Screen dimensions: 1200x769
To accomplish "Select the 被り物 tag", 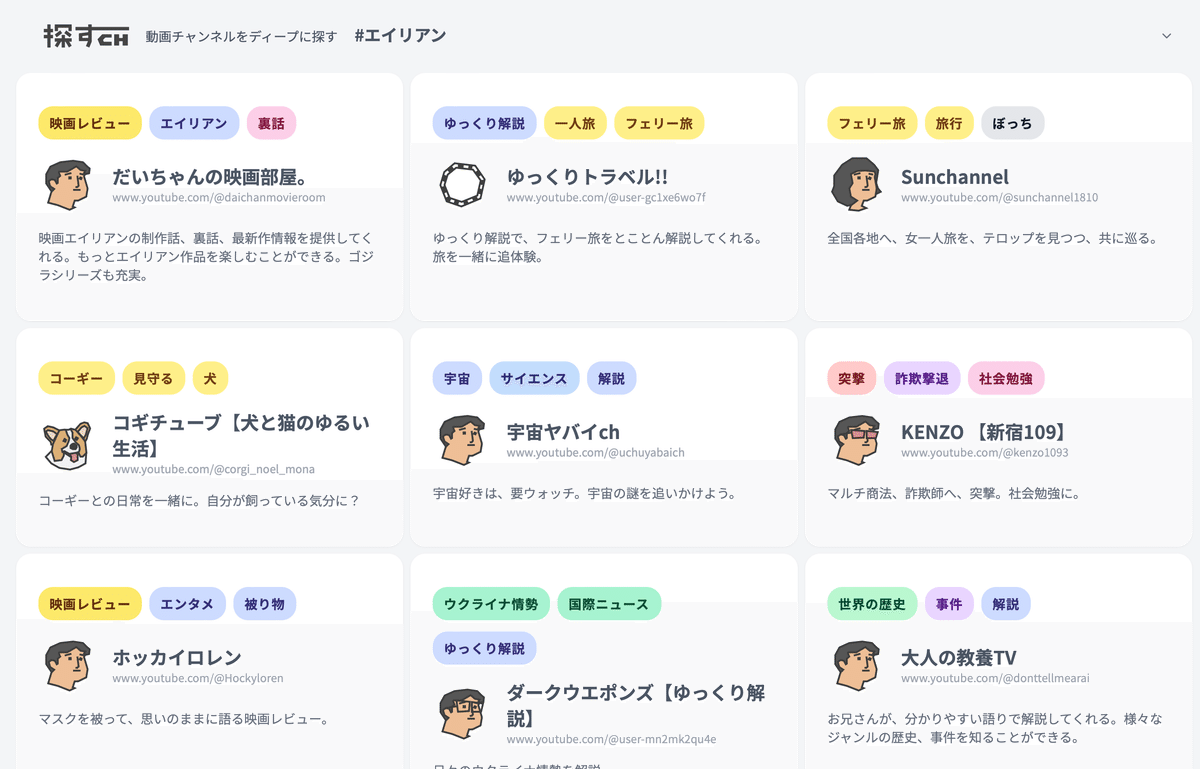I will pyautogui.click(x=264, y=604).
